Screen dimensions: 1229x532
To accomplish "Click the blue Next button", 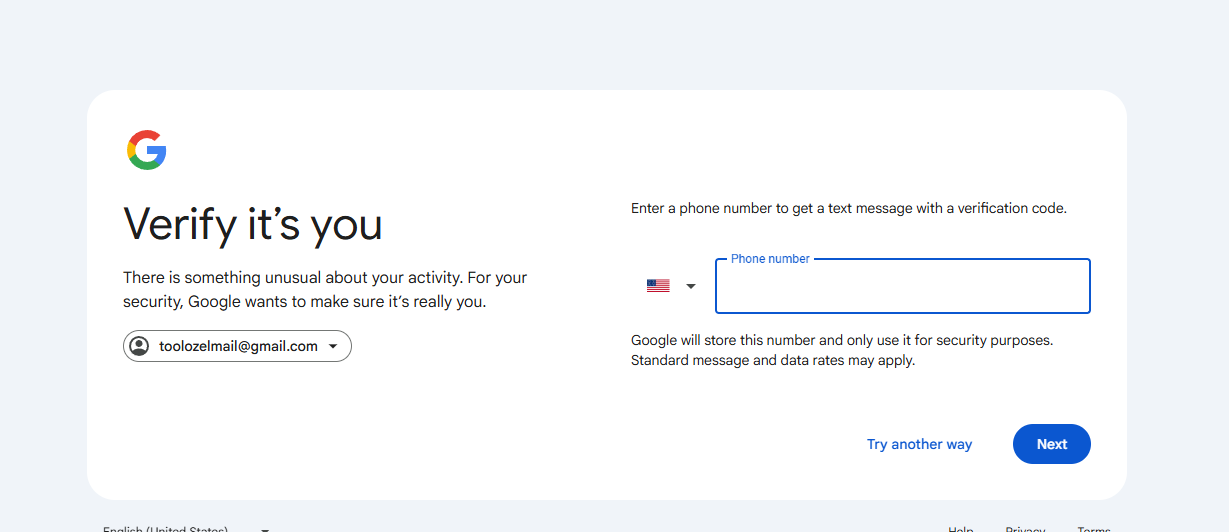I will click(1051, 444).
